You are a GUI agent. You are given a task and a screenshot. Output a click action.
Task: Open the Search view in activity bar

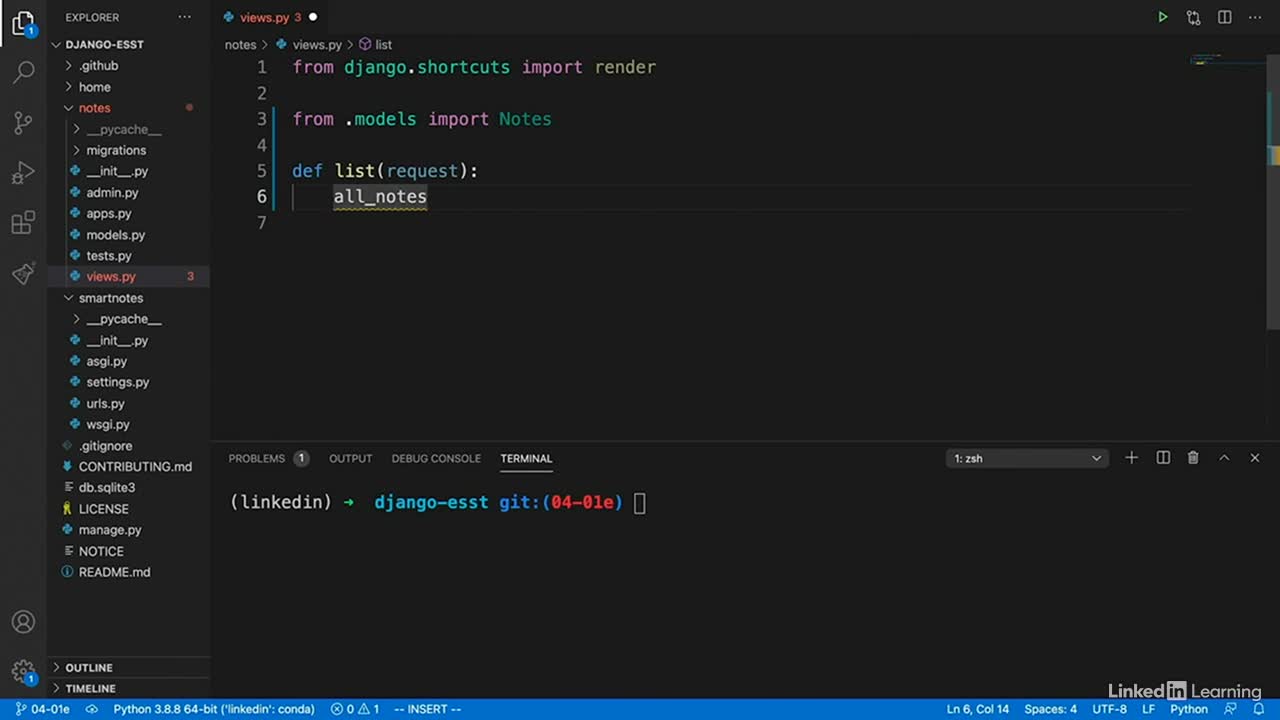coord(23,72)
